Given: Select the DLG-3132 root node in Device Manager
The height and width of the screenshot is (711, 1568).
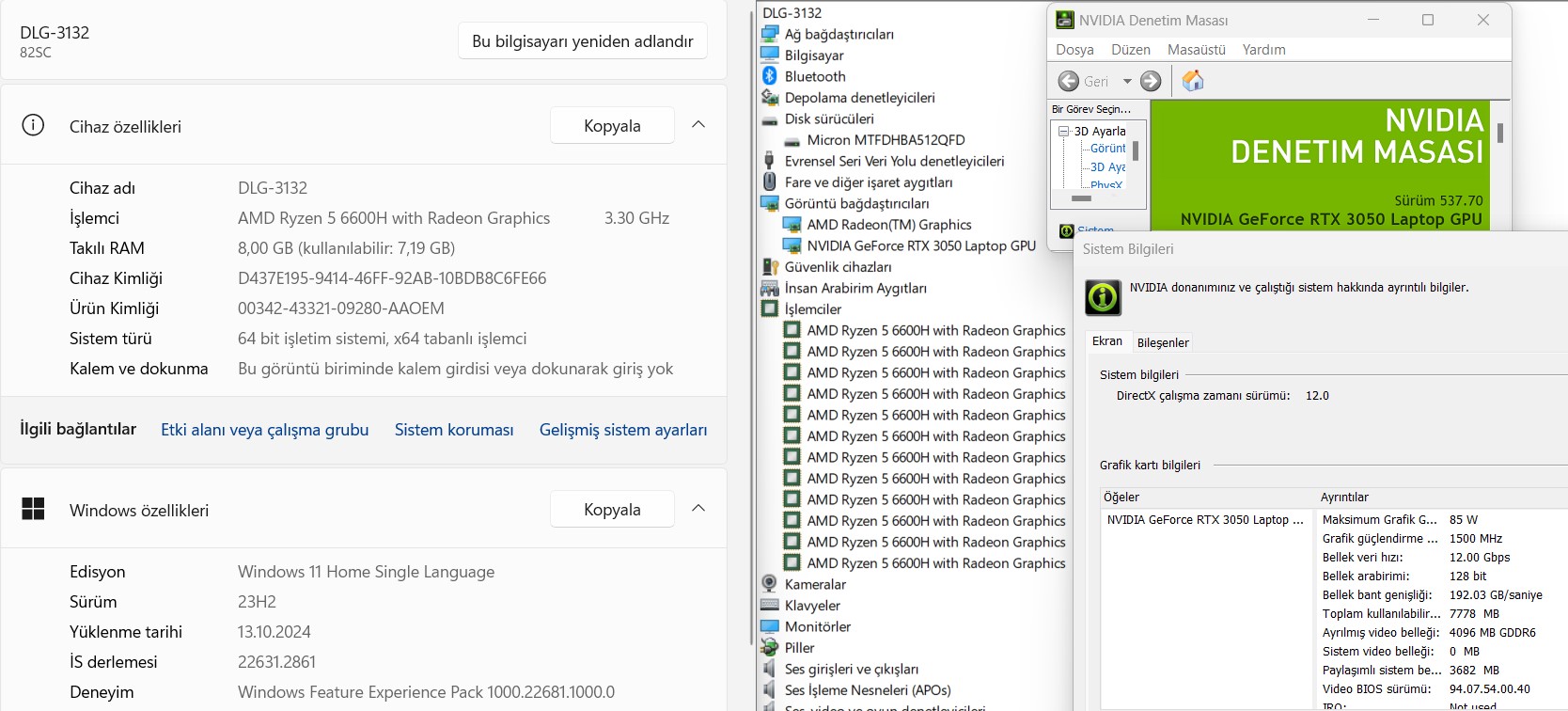Looking at the screenshot, I should [792, 13].
